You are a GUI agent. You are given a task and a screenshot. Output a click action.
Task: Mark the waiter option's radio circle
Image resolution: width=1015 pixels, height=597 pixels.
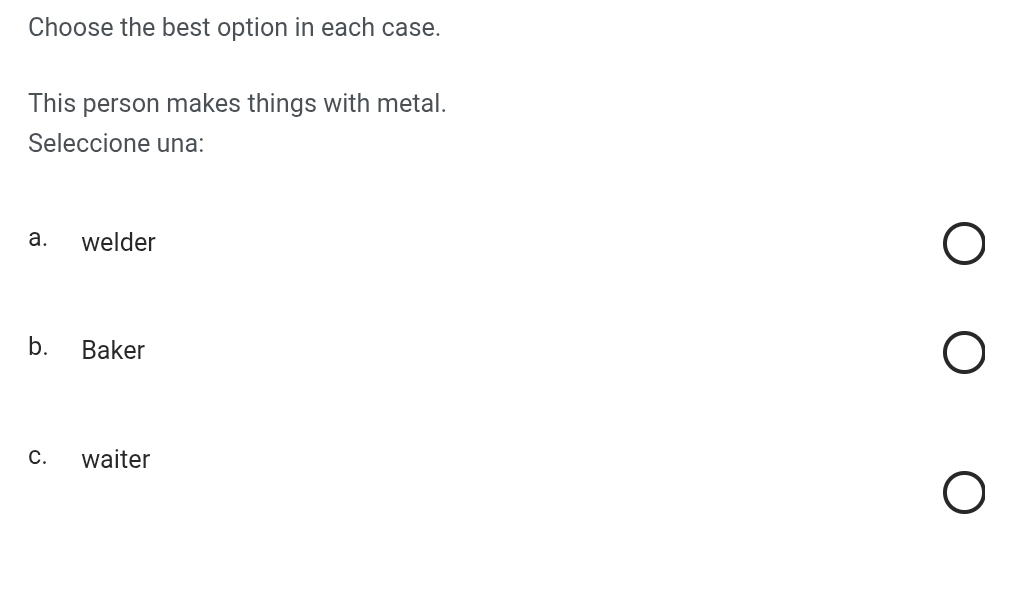coord(963,493)
